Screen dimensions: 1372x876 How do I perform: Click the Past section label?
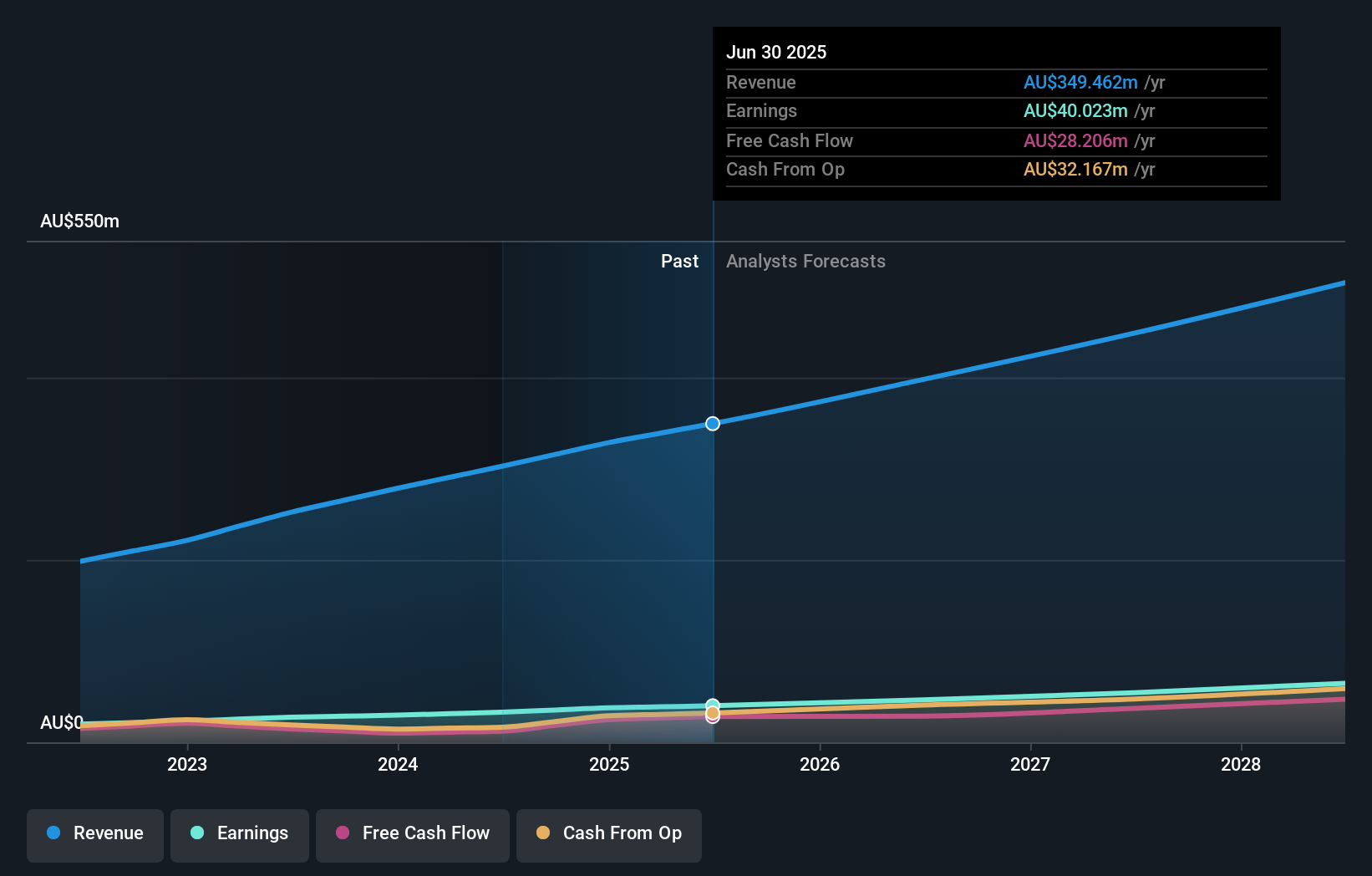pyautogui.click(x=679, y=262)
